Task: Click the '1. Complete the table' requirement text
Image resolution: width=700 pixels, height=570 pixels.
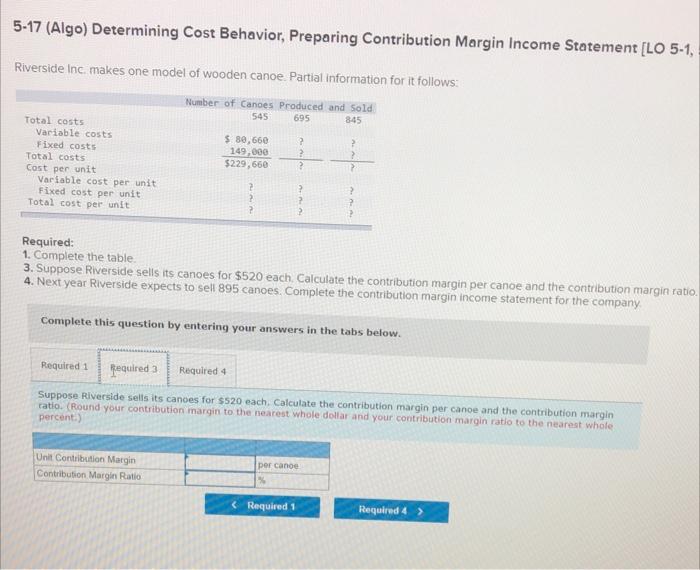Action: click(x=79, y=257)
